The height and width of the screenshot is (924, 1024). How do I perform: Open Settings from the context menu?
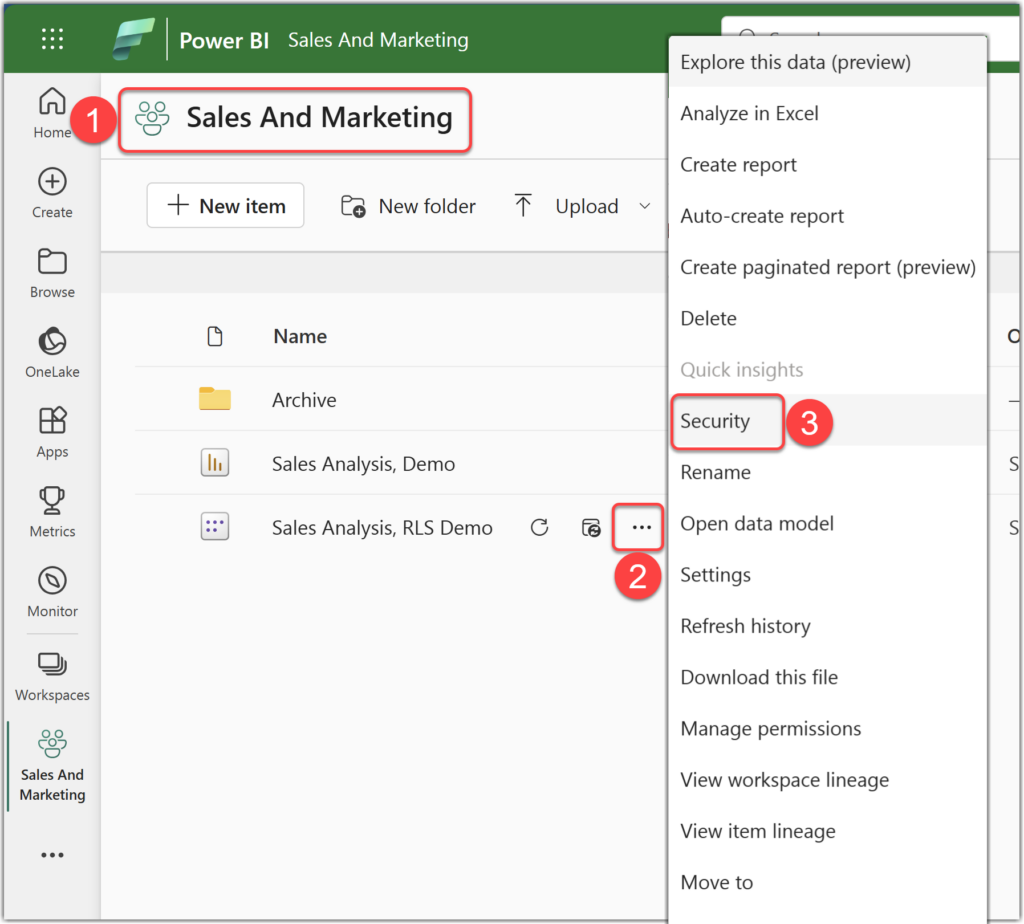(827, 575)
